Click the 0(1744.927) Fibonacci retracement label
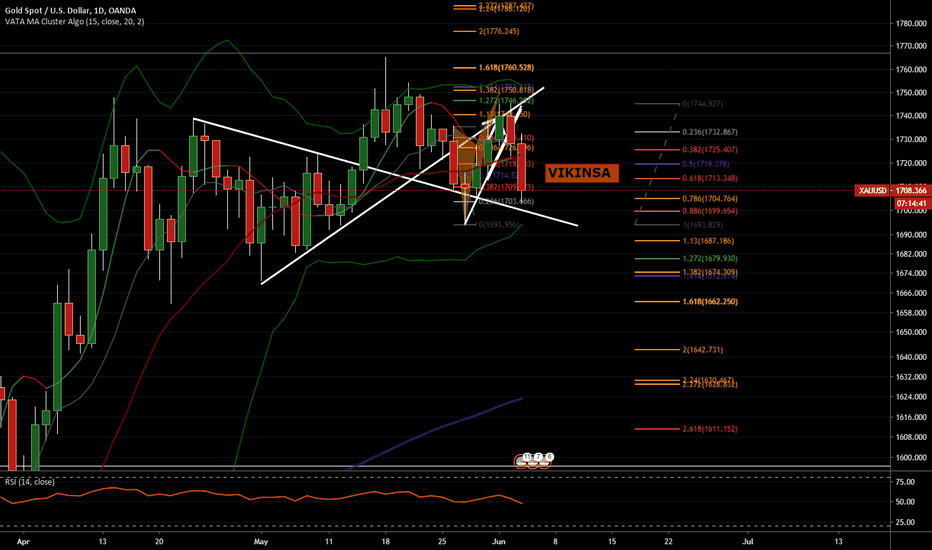This screenshot has height=550, width=932. click(x=703, y=104)
